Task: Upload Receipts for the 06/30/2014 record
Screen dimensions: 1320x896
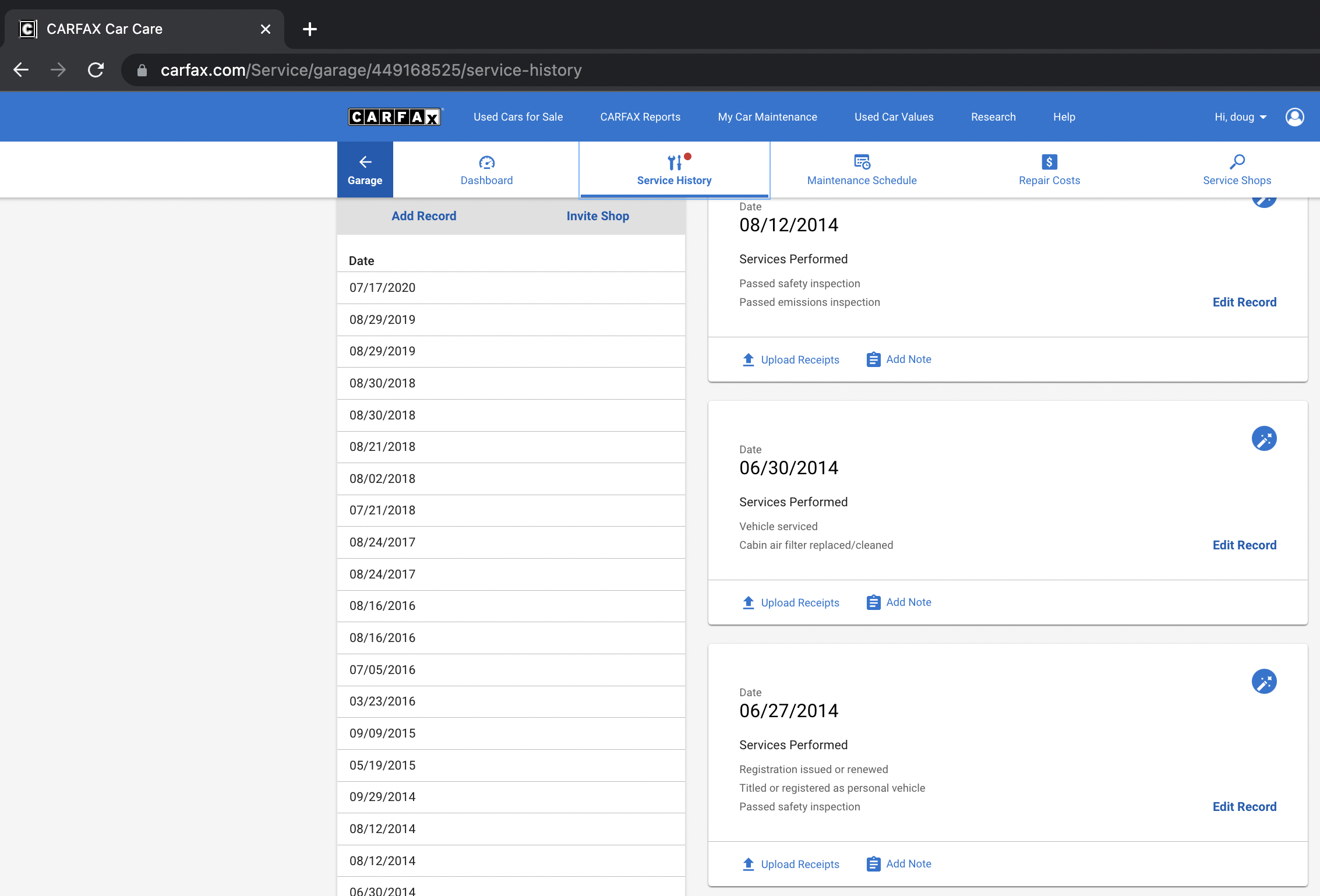Action: (790, 603)
